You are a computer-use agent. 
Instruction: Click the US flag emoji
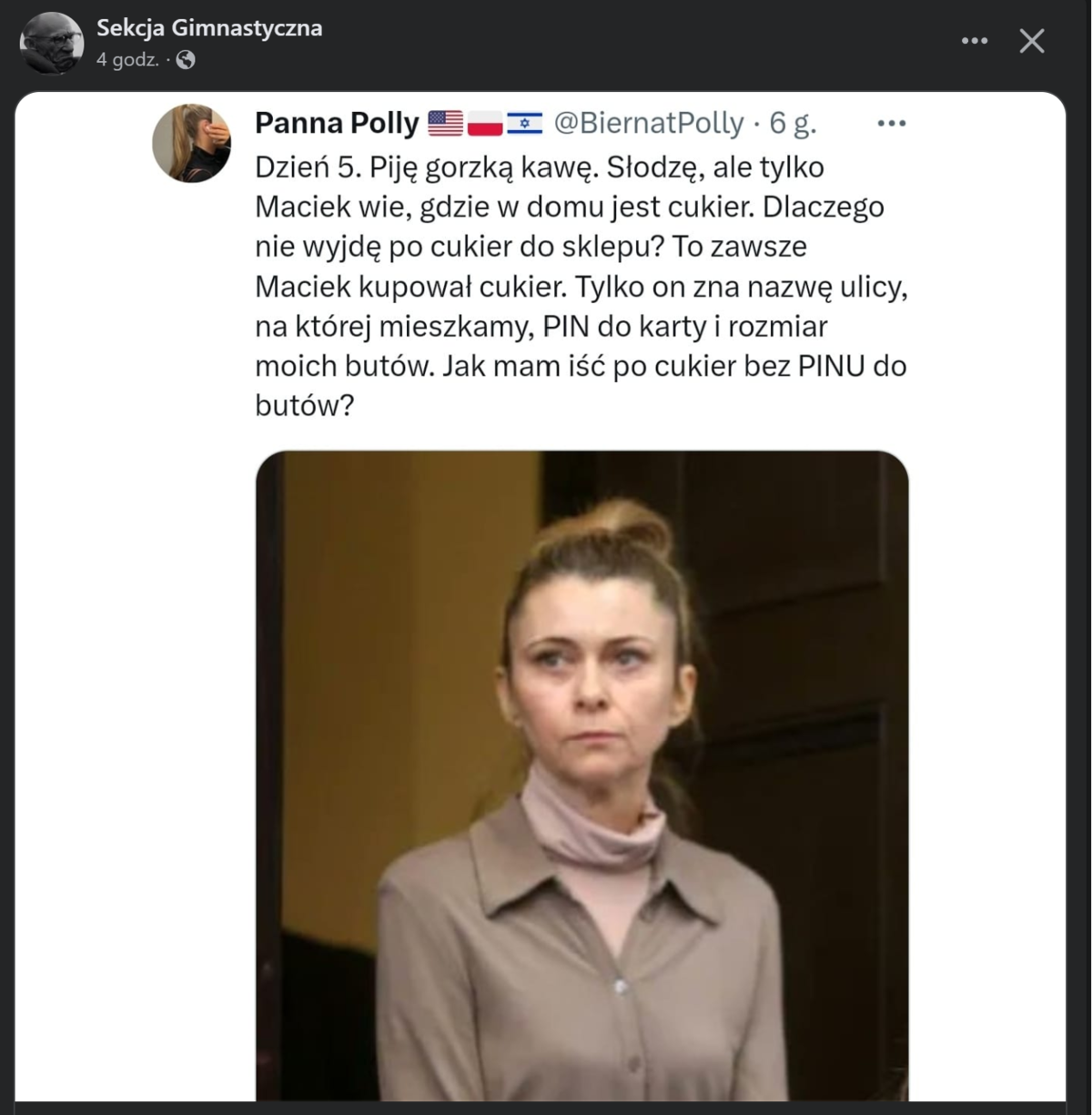tap(445, 123)
